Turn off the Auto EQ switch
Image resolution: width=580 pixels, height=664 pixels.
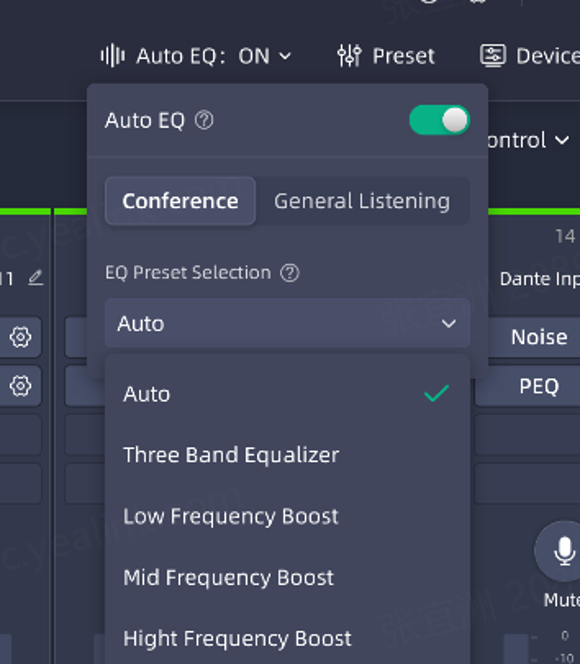pyautogui.click(x=440, y=120)
